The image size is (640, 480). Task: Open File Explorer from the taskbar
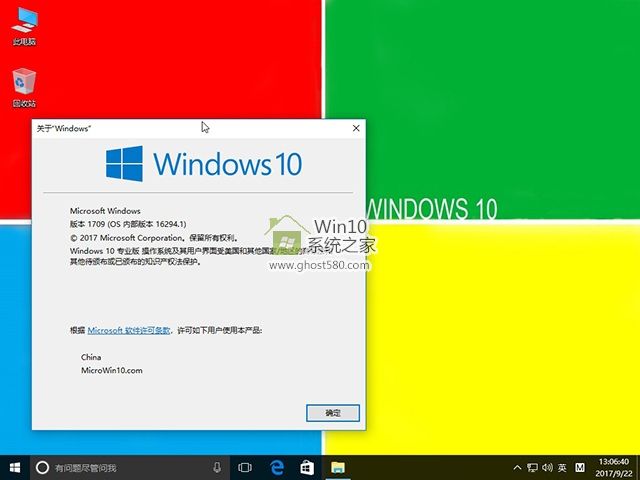[x=338, y=467]
